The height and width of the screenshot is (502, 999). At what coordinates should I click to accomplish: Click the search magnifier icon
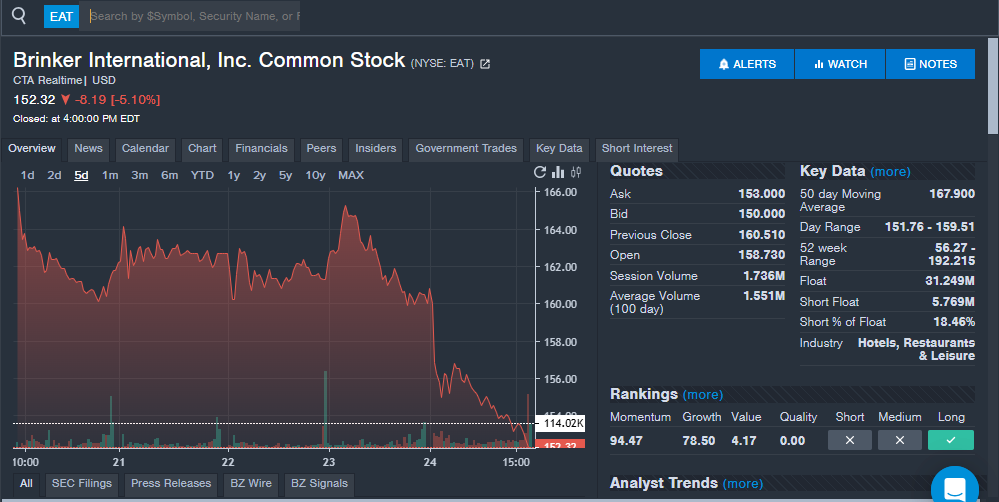pos(19,16)
